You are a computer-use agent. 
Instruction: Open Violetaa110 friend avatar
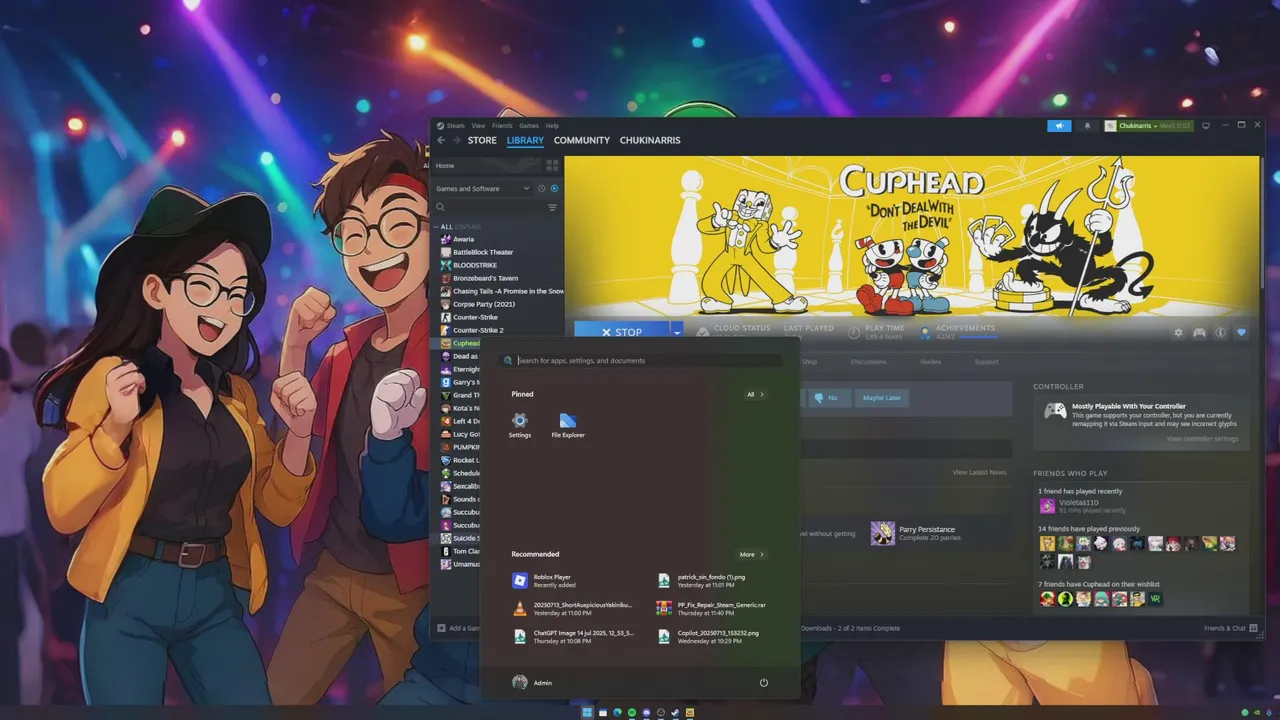point(1047,506)
